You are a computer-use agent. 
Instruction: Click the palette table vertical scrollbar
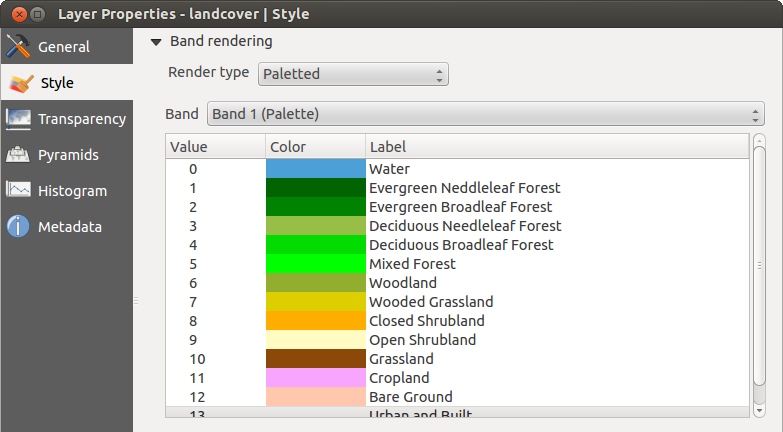(759, 270)
